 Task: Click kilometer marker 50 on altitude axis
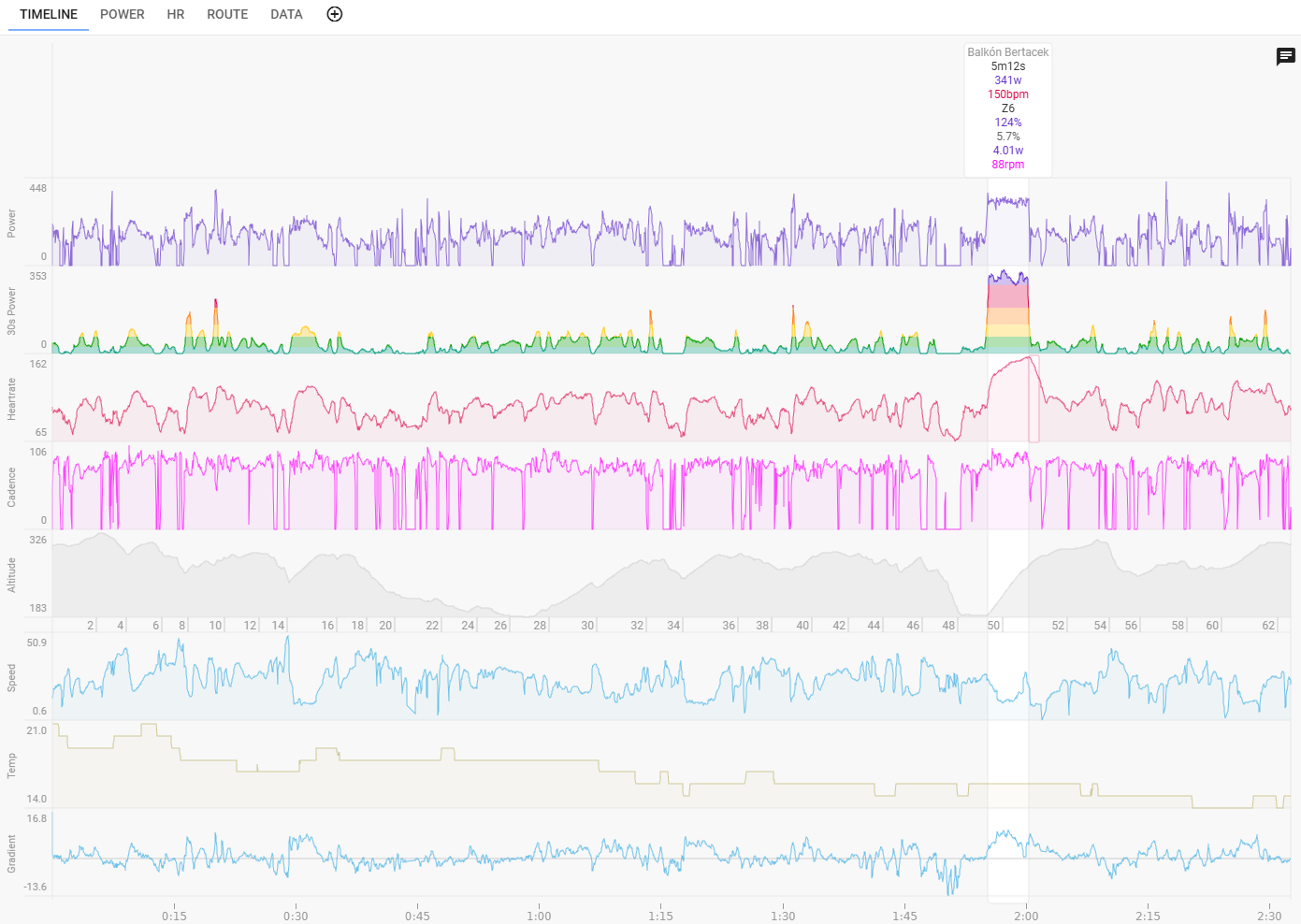coord(993,626)
